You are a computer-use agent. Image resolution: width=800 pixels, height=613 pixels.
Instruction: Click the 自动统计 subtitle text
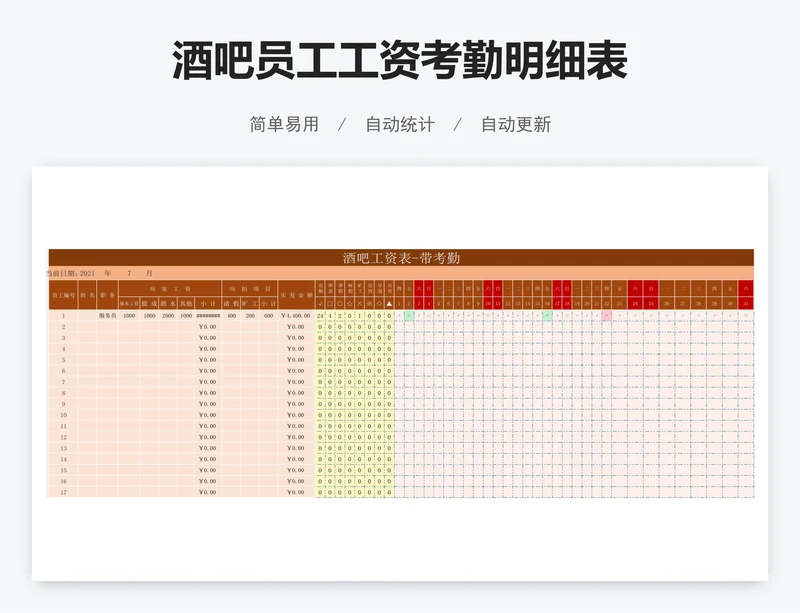(x=400, y=125)
